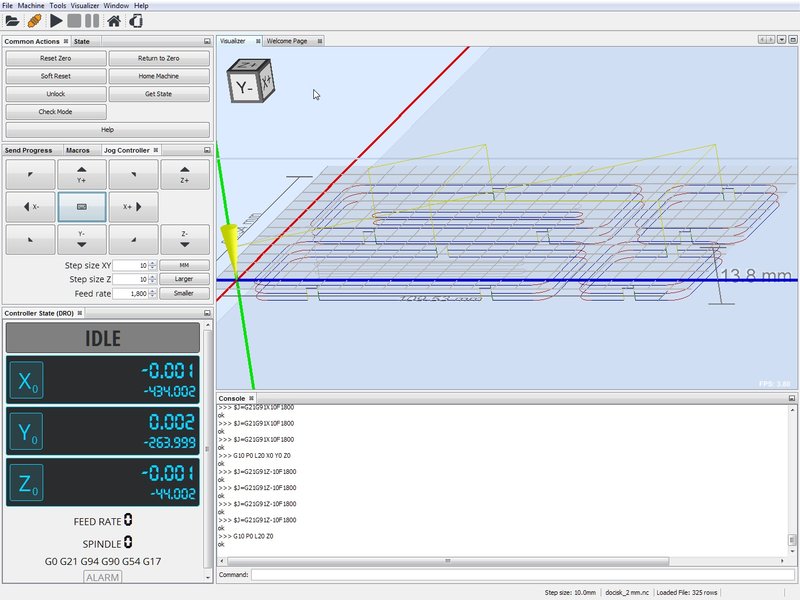Jog diagonally with the down-left arrow button
Image resolution: width=800 pixels, height=600 pixels.
(31, 239)
